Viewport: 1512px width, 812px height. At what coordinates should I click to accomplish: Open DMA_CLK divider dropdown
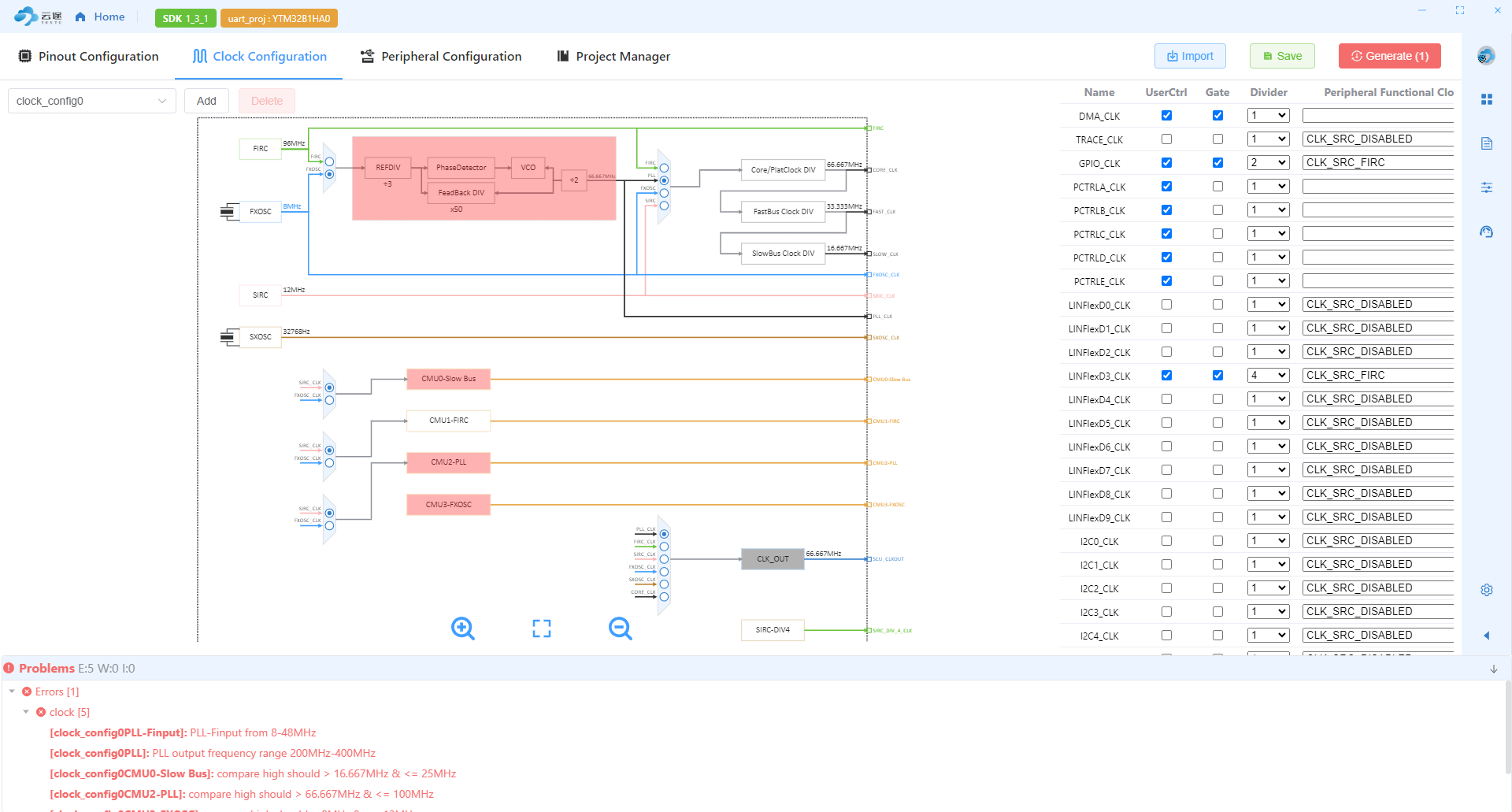1268,116
